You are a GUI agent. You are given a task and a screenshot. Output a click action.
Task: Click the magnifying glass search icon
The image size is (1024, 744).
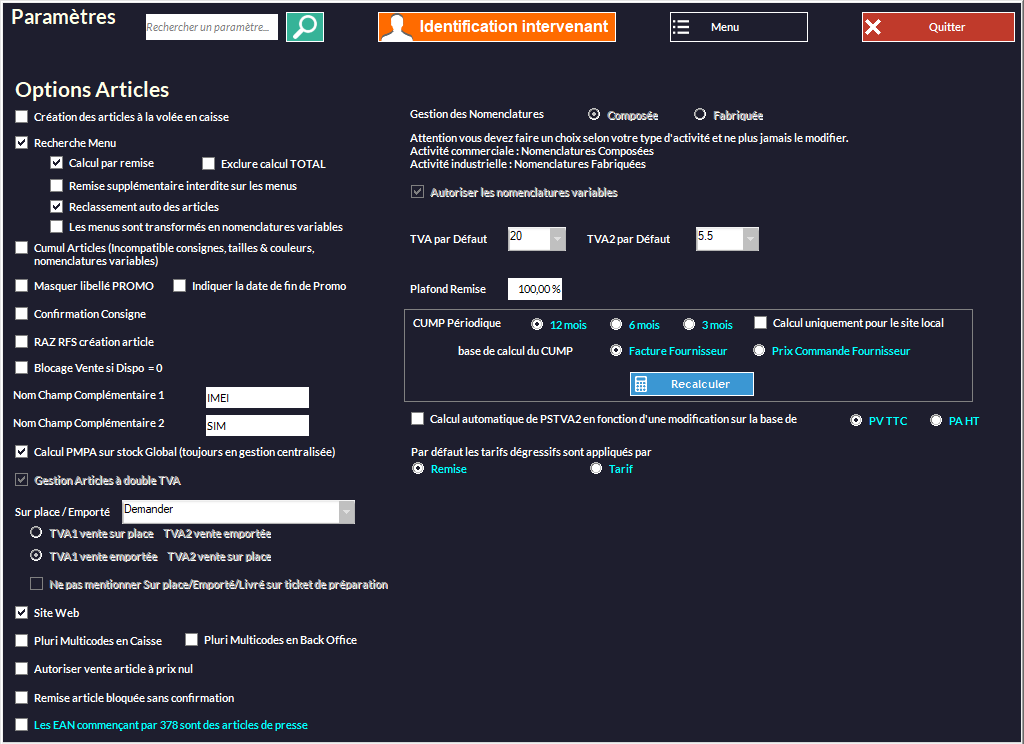click(305, 27)
